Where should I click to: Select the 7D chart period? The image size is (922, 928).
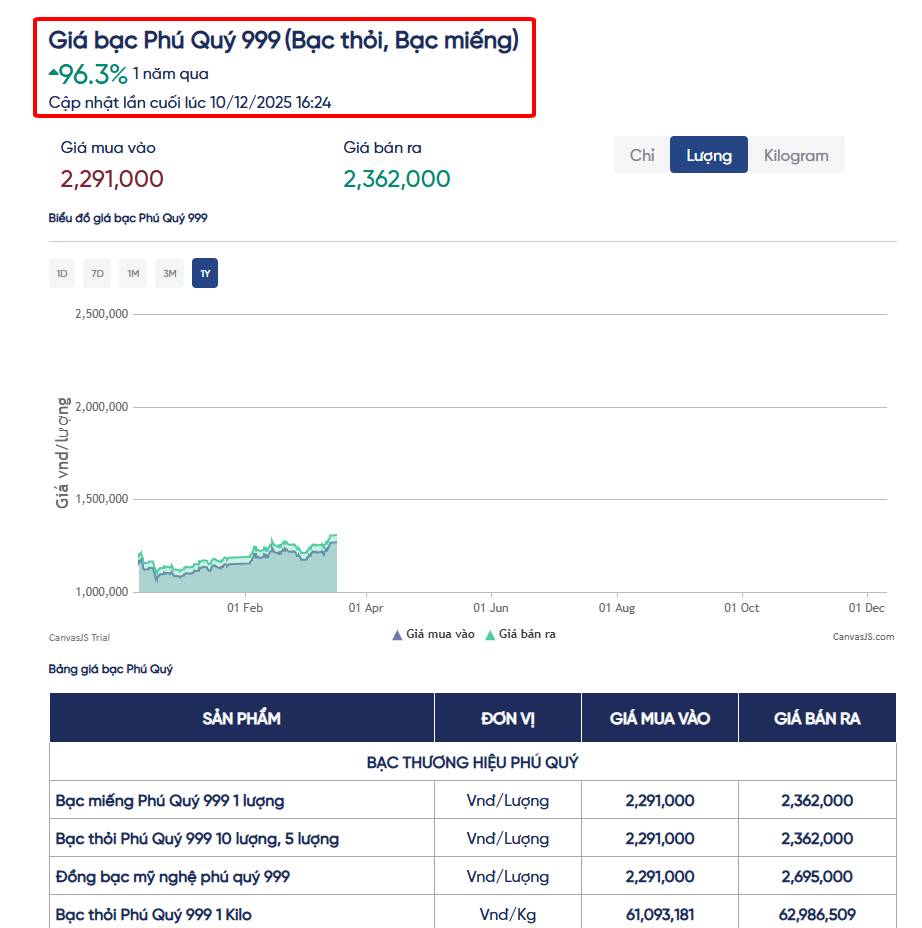click(97, 272)
